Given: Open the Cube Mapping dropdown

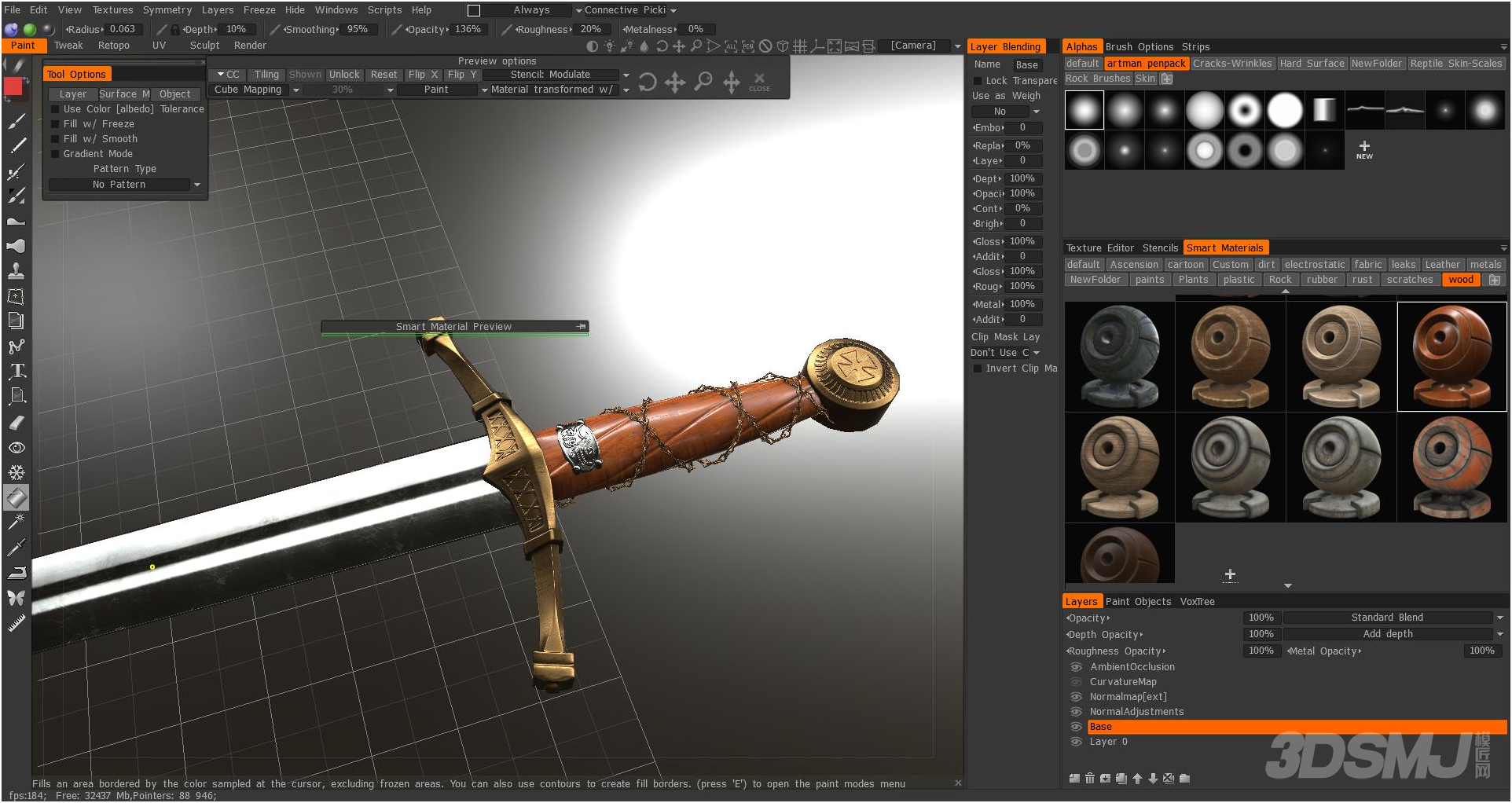Looking at the screenshot, I should 256,90.
